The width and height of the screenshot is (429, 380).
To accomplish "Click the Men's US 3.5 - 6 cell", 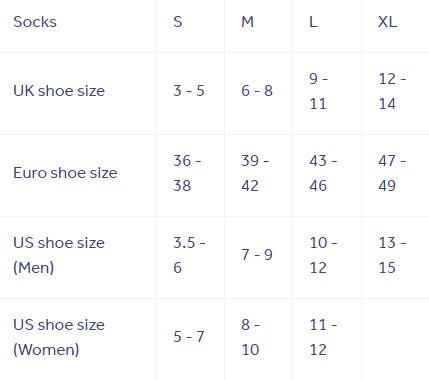I will pos(189,255).
